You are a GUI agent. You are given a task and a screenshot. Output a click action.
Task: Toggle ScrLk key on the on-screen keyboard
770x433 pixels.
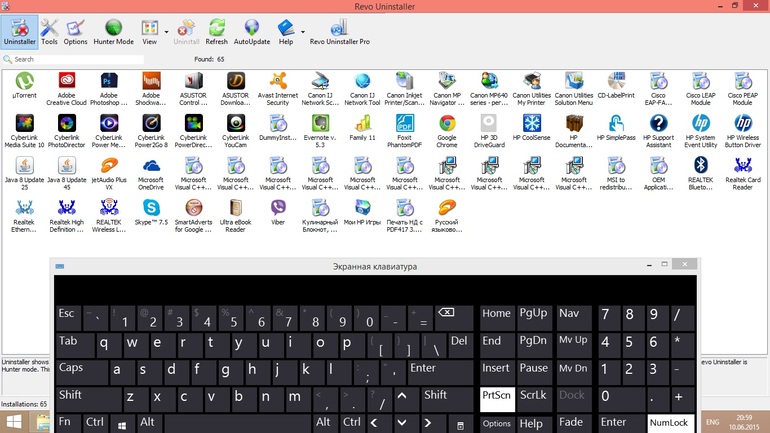coord(534,399)
